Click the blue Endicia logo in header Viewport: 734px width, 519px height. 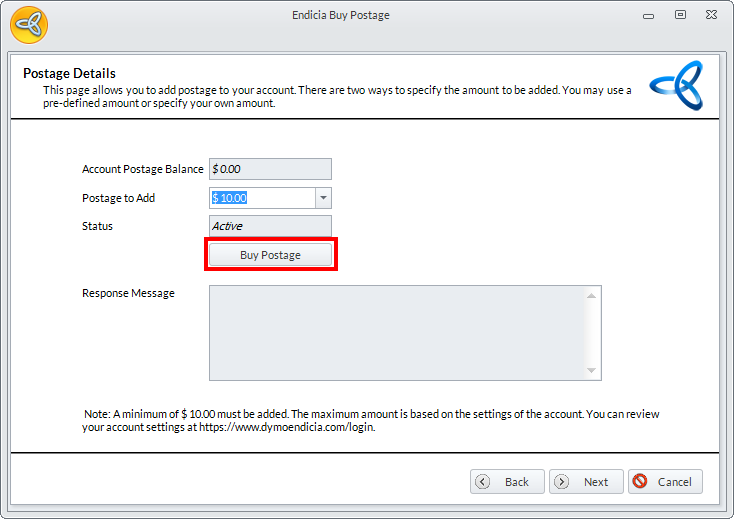click(x=676, y=86)
